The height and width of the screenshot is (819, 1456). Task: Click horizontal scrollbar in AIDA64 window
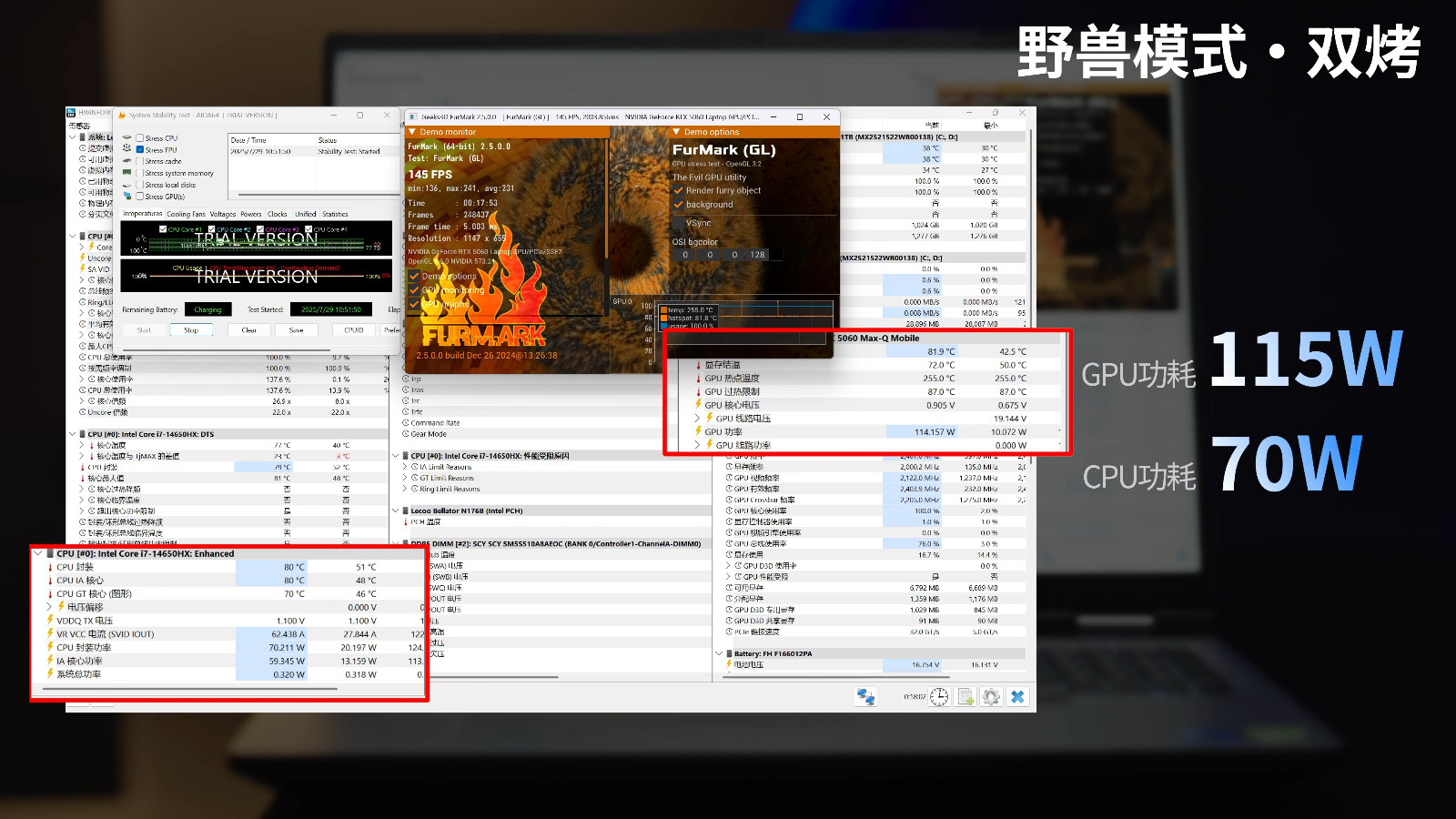pyautogui.click(x=227, y=349)
